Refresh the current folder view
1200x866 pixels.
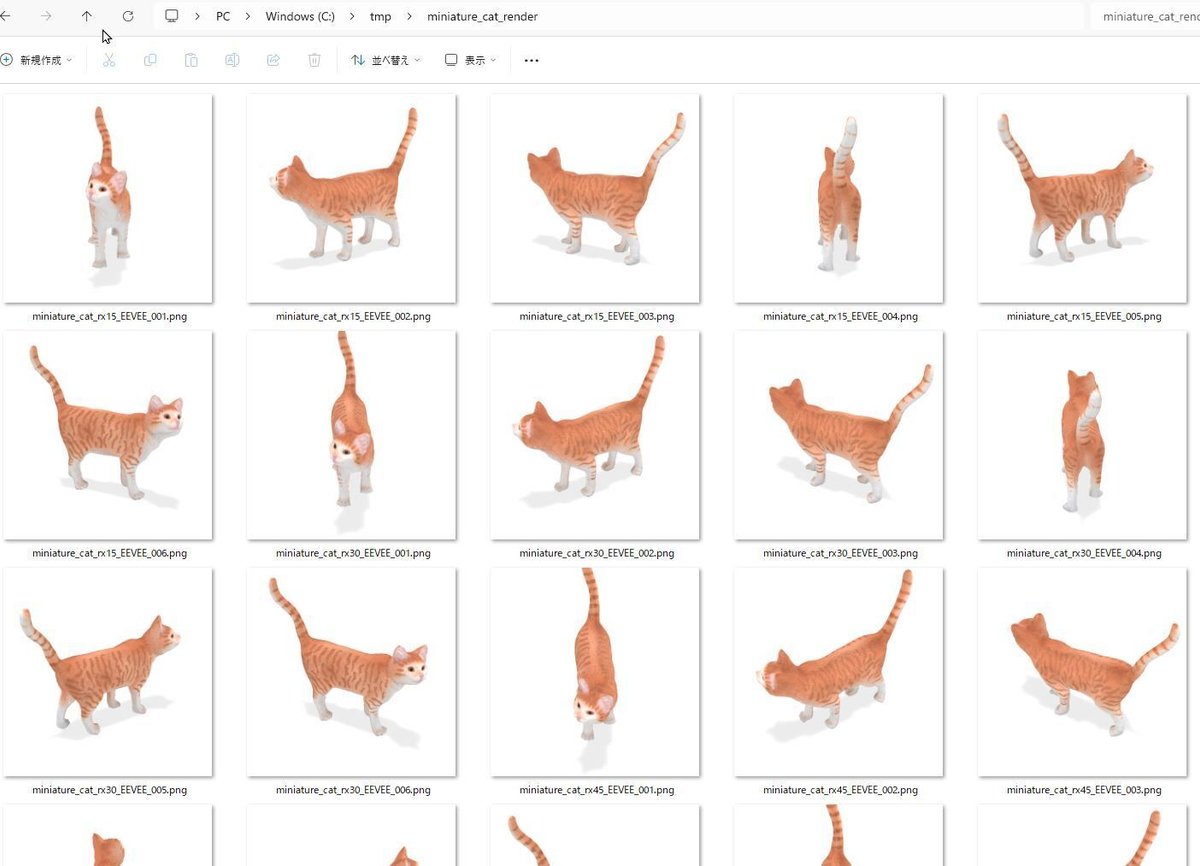(x=128, y=16)
